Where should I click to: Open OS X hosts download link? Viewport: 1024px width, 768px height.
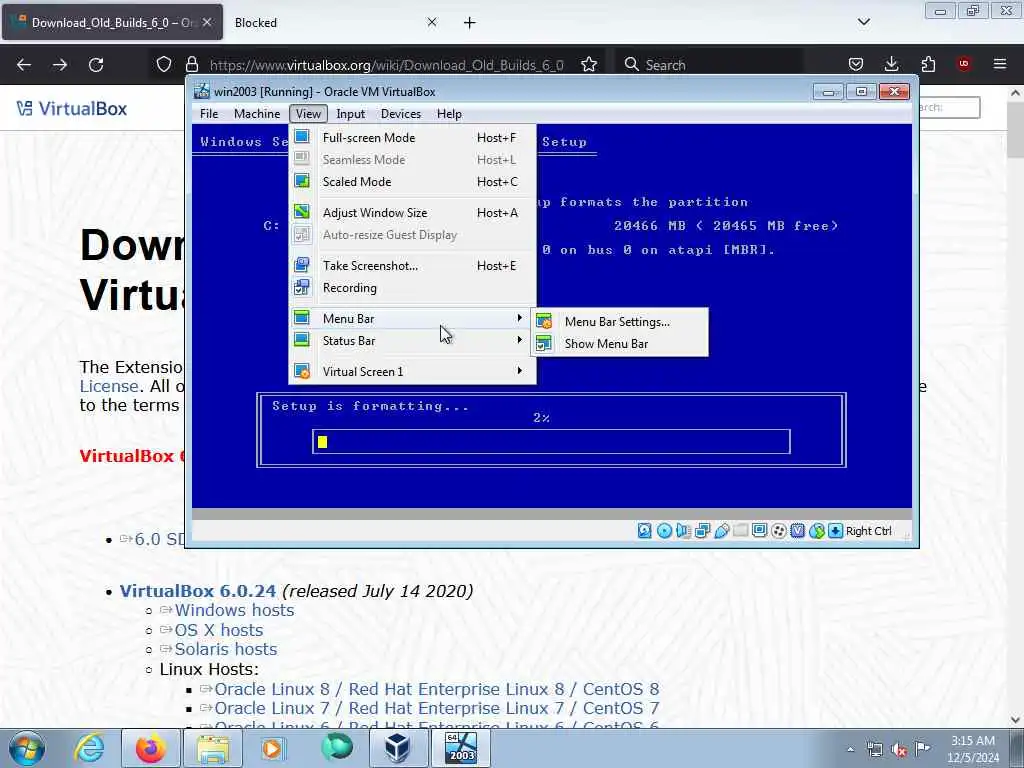click(218, 630)
